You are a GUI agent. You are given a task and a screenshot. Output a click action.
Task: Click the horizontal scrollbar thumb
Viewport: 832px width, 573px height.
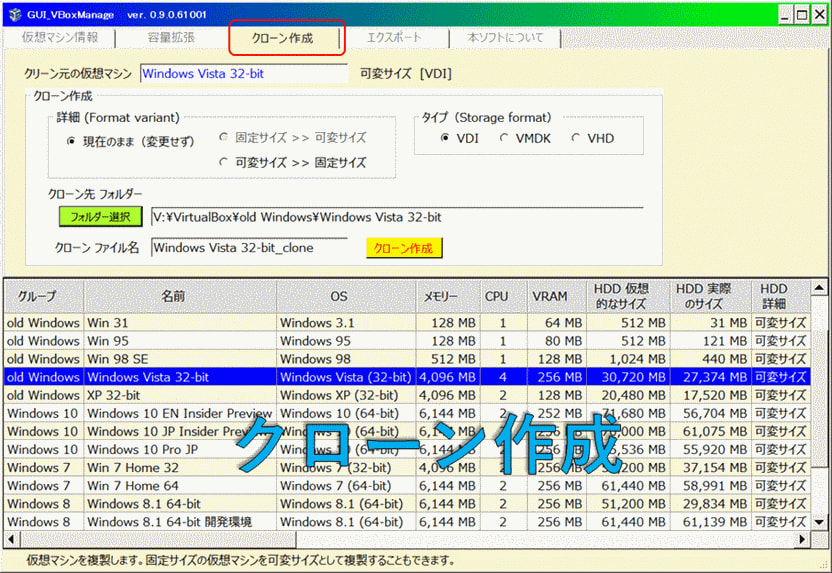click(158, 540)
